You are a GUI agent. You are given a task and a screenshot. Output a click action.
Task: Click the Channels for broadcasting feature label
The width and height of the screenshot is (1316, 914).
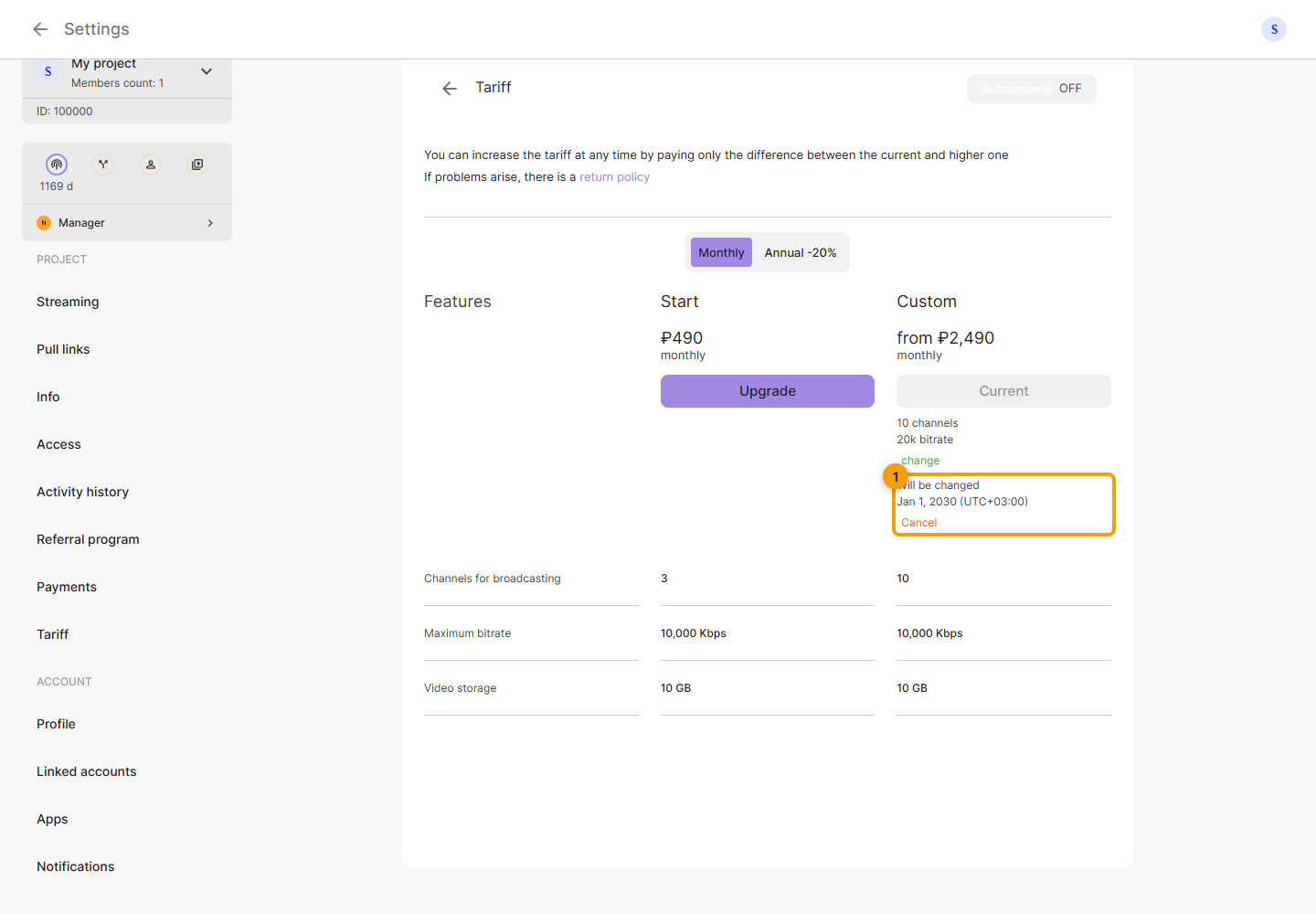point(493,579)
